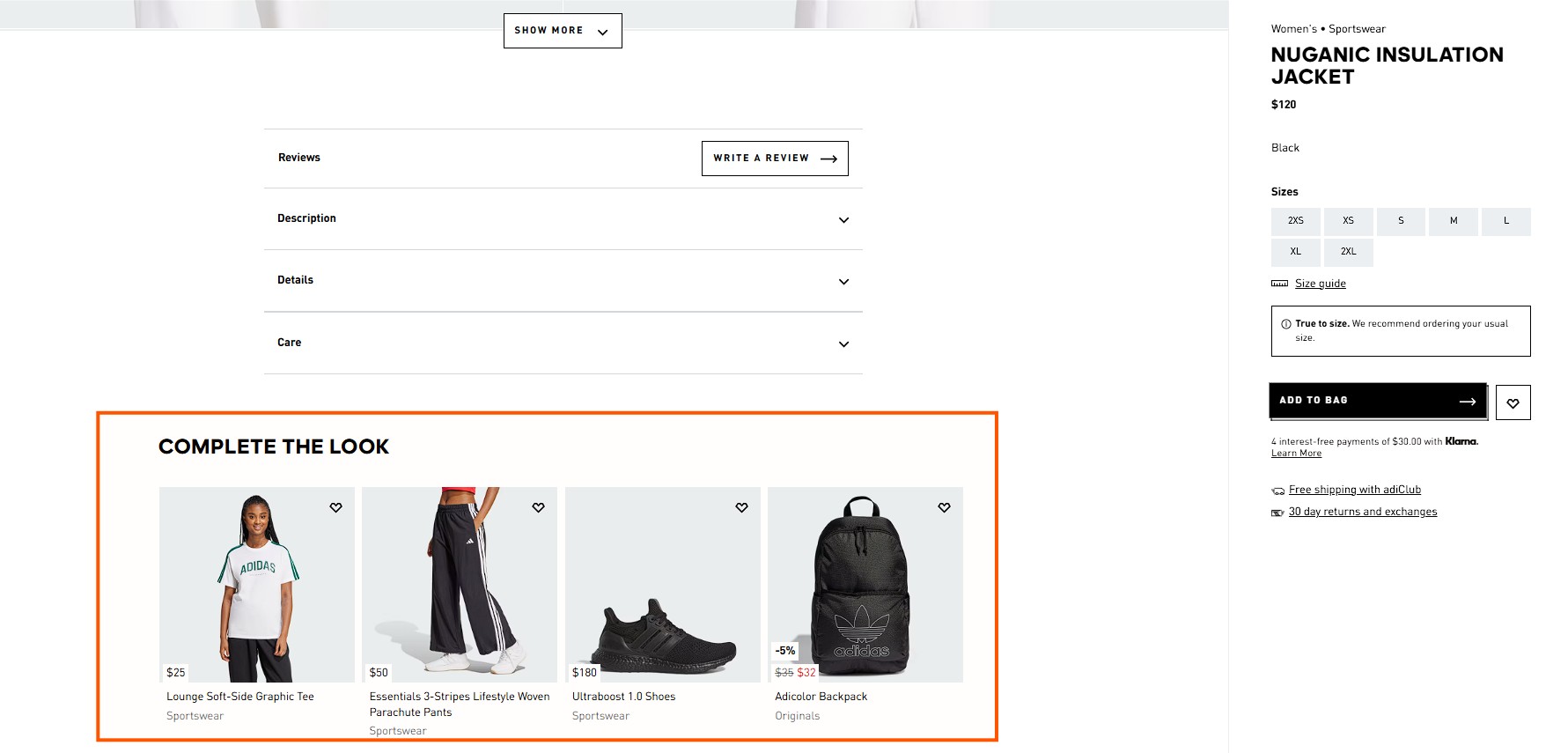Screen dimensions: 1568x753
Task: Expand the Details accordion
Action: [563, 281]
